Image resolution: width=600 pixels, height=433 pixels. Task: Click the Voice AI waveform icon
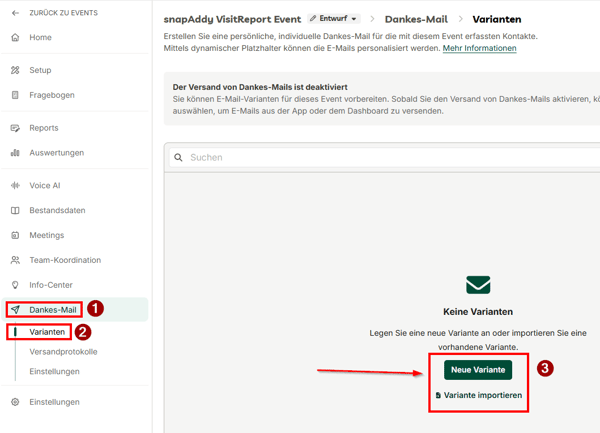(x=15, y=186)
